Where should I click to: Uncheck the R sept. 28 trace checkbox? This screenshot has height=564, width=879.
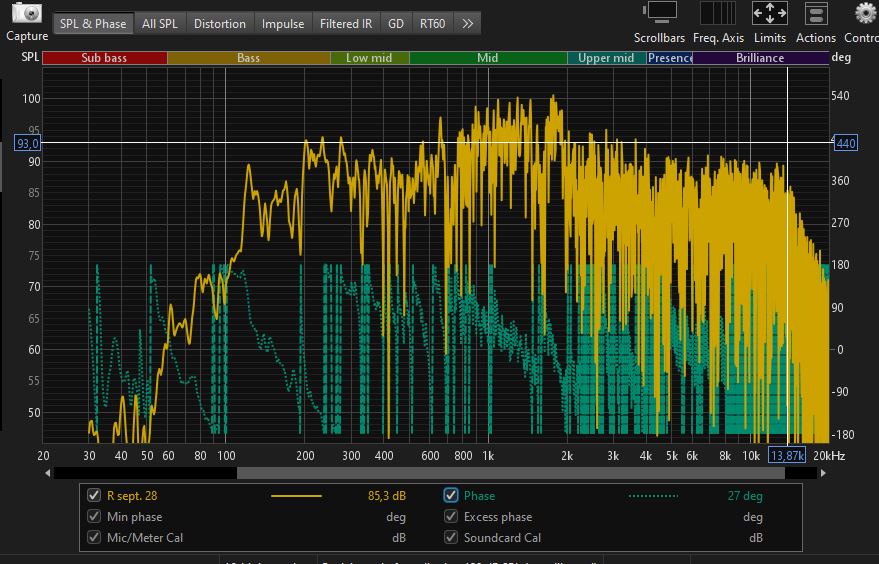point(95,495)
